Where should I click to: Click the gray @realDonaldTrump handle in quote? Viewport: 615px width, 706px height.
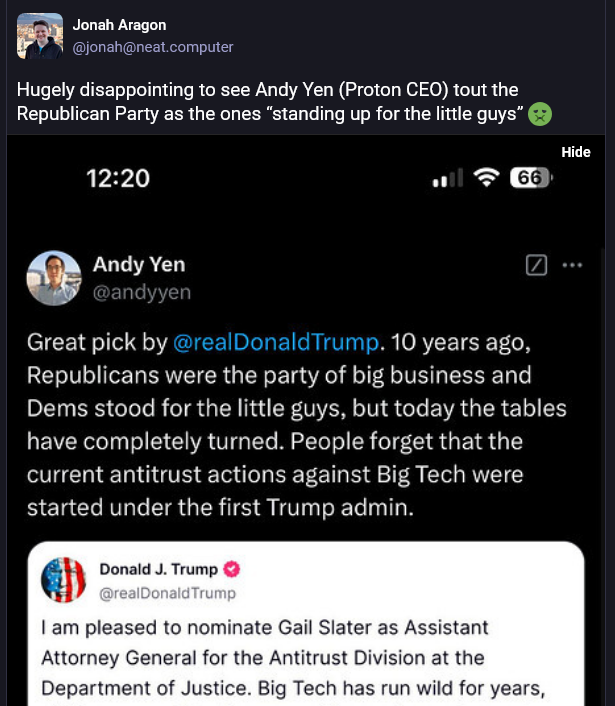click(167, 593)
